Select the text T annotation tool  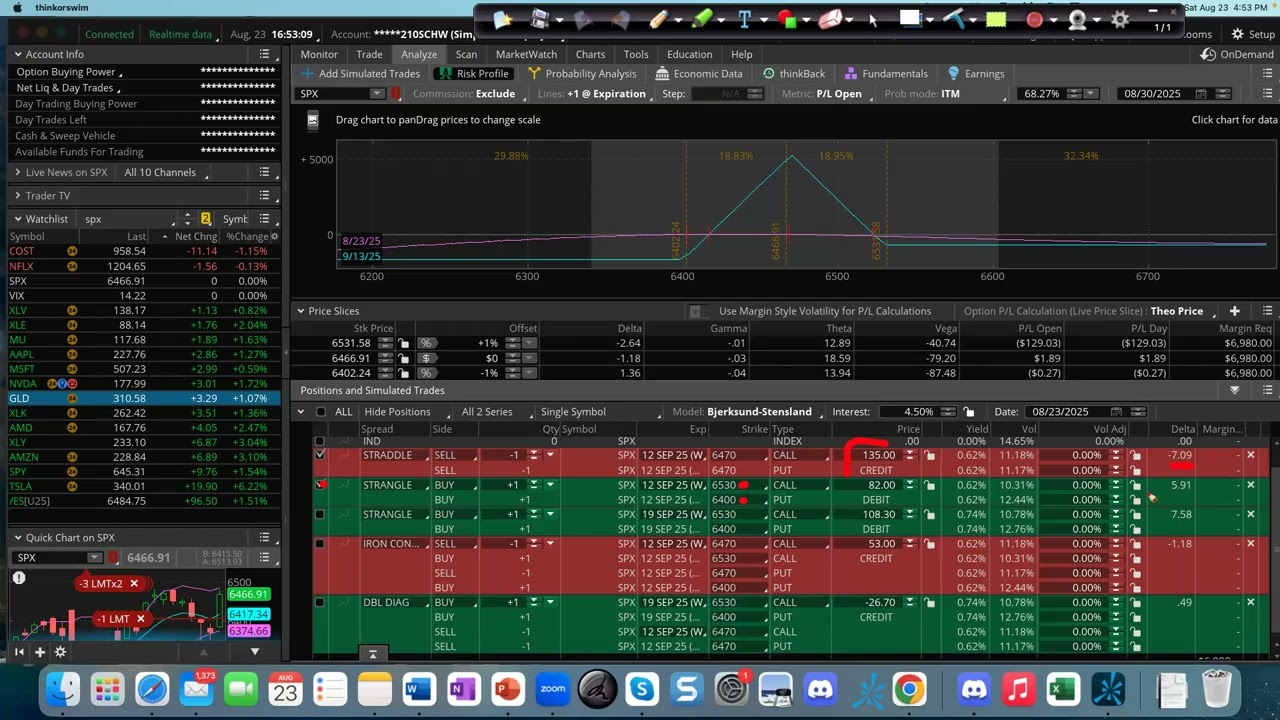pos(744,19)
